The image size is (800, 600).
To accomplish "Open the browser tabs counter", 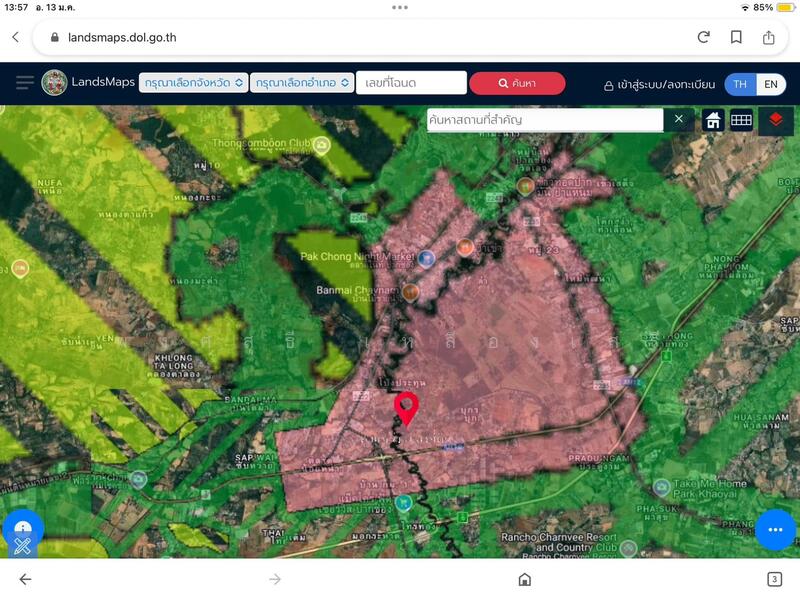I will tap(774, 579).
